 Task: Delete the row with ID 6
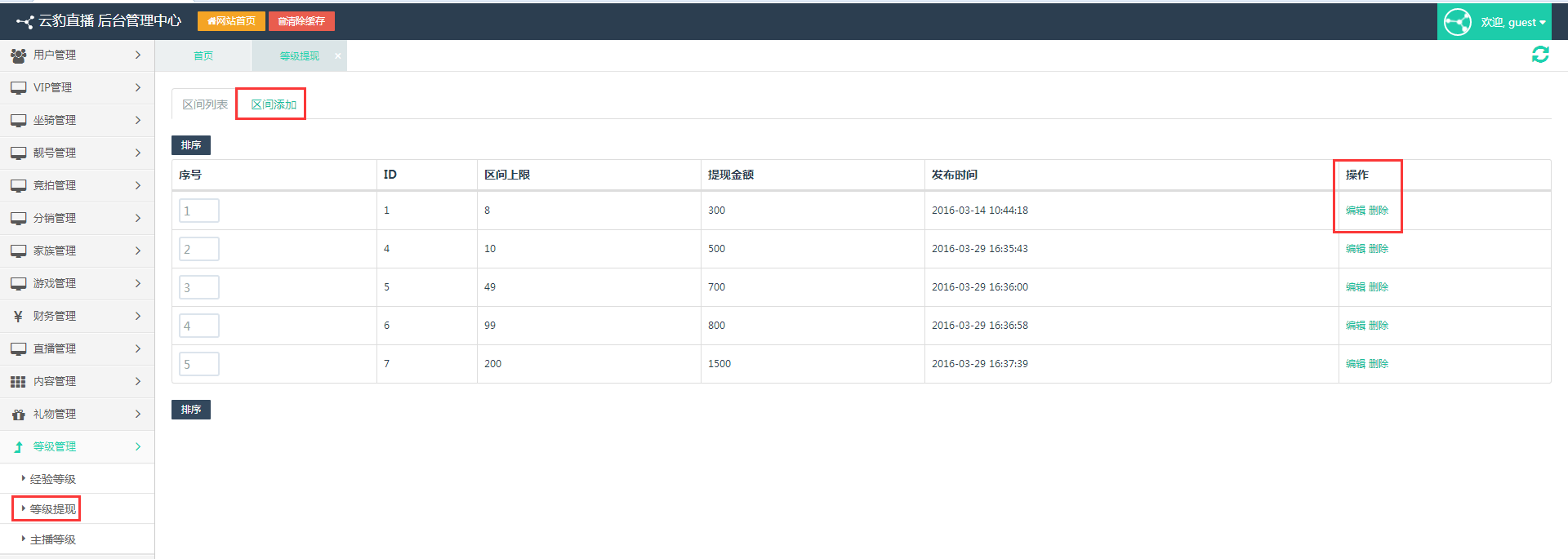(1379, 326)
